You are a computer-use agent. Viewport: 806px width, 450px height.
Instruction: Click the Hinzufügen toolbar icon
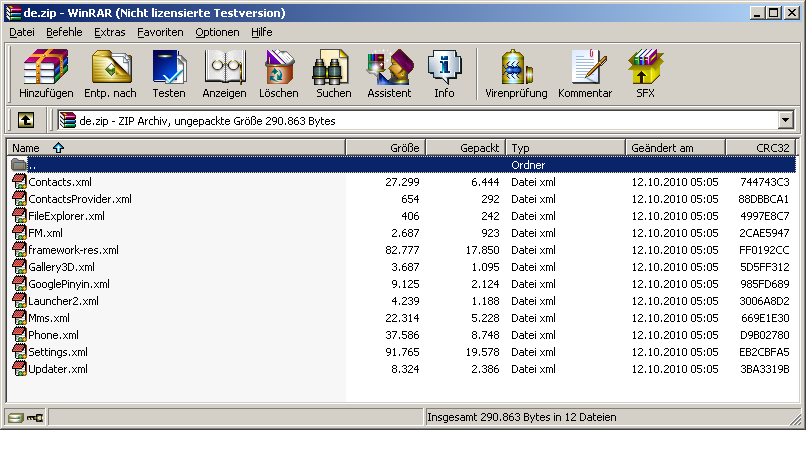(x=46, y=66)
